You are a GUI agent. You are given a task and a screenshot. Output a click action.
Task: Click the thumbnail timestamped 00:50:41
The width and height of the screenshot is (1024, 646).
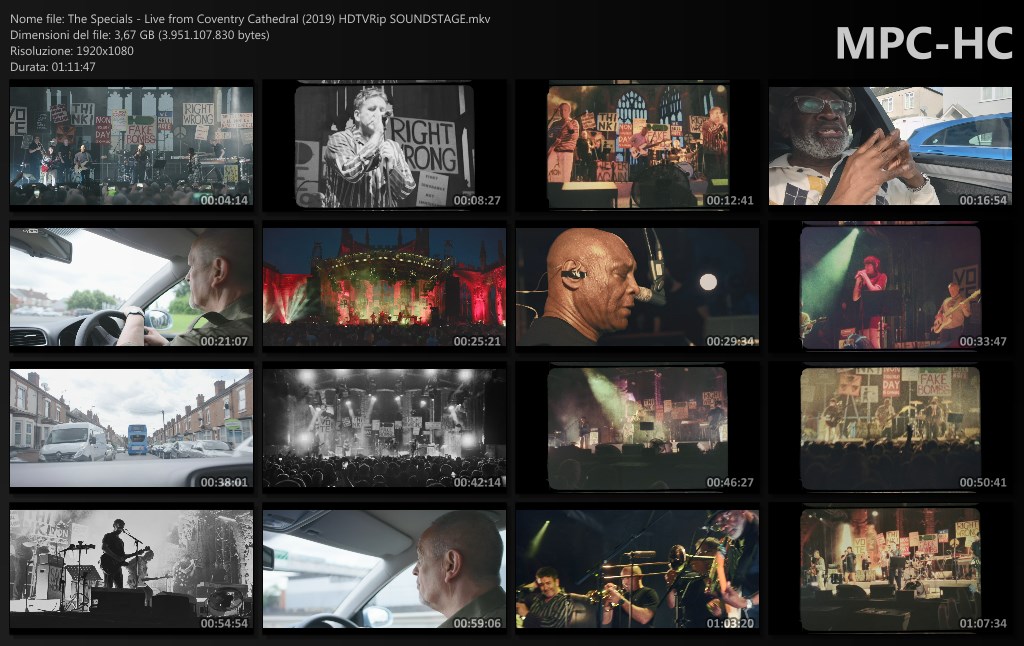[x=890, y=429]
